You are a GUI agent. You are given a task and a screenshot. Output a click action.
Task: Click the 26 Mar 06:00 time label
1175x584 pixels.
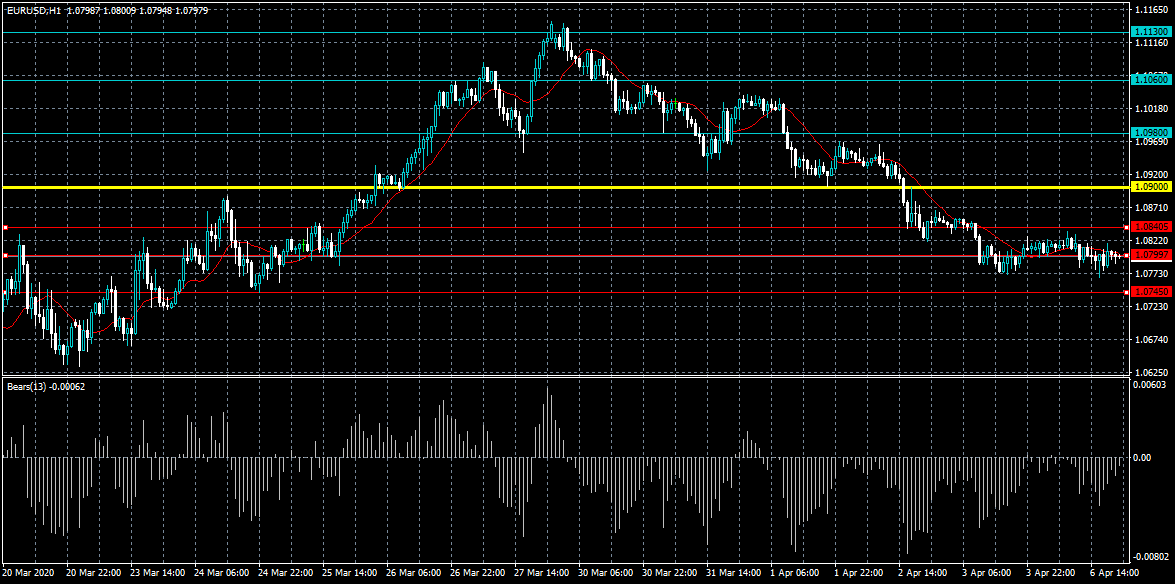(x=414, y=573)
